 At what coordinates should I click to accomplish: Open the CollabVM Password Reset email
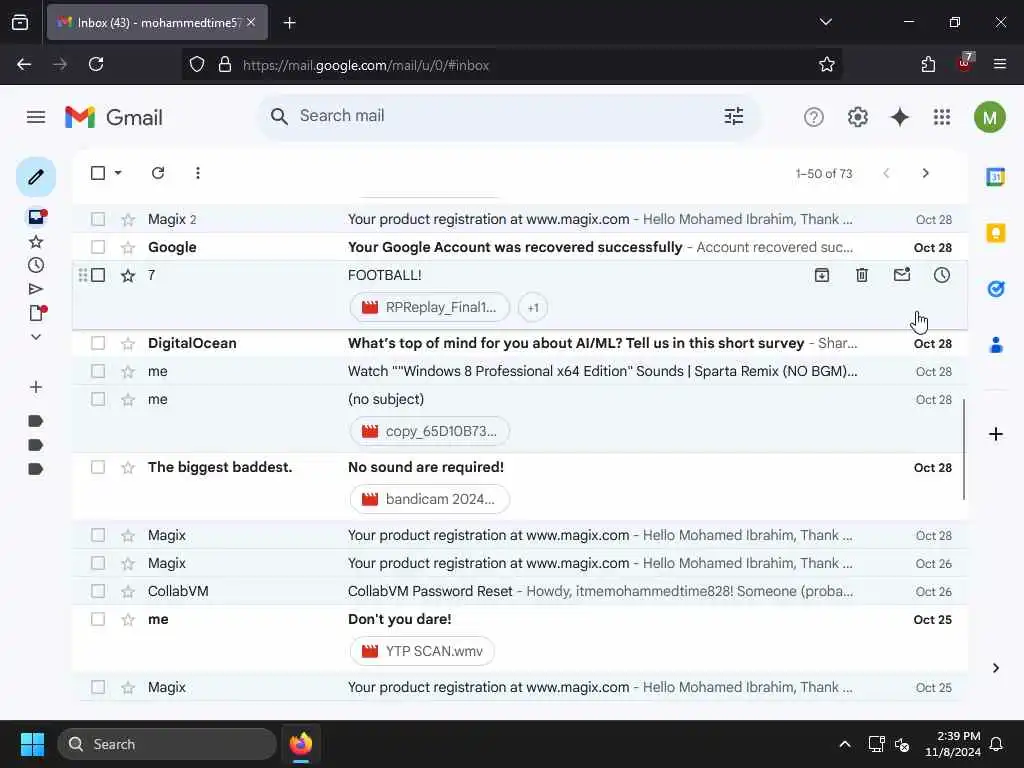[519, 591]
